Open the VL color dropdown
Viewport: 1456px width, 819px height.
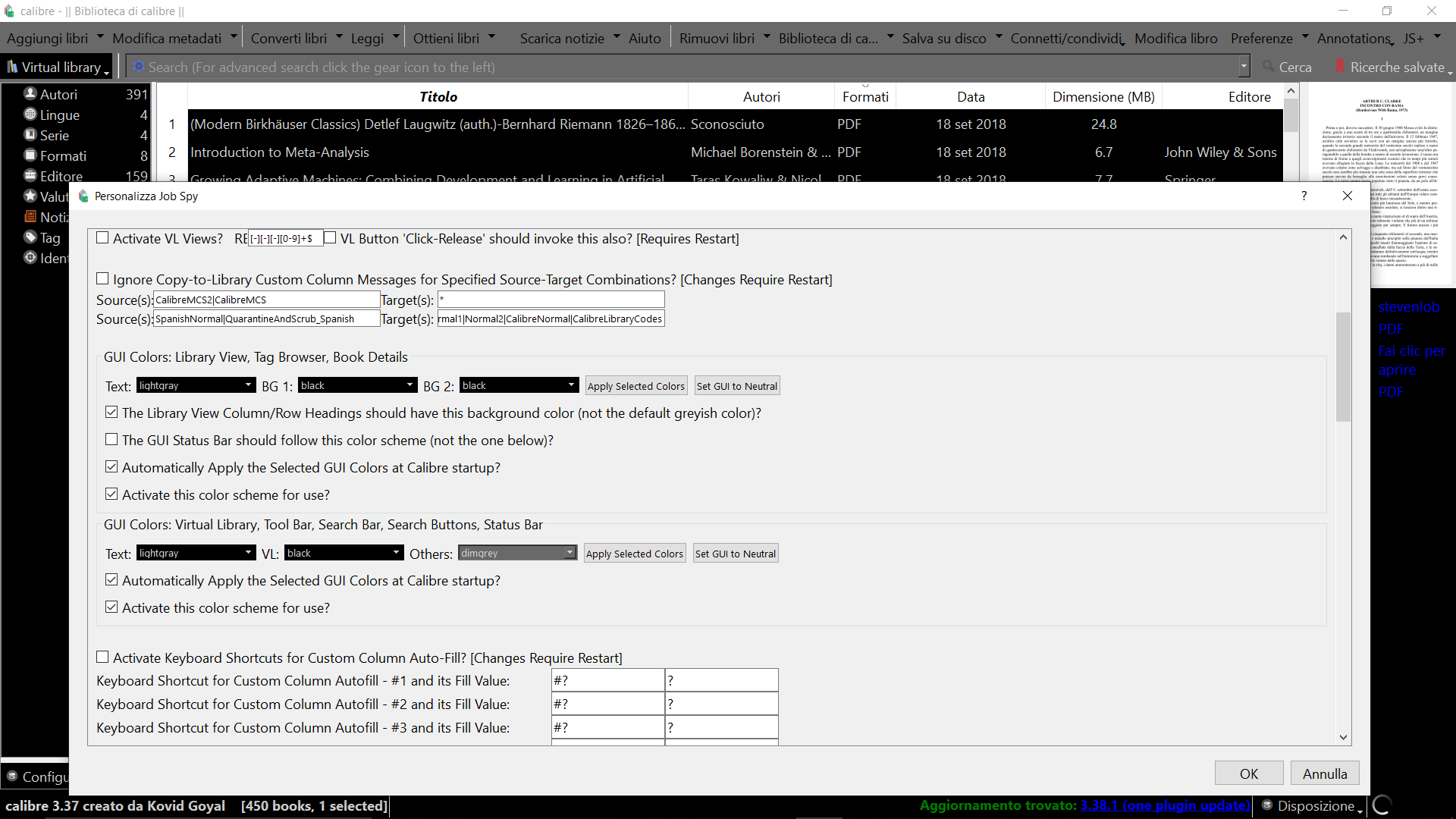(343, 553)
